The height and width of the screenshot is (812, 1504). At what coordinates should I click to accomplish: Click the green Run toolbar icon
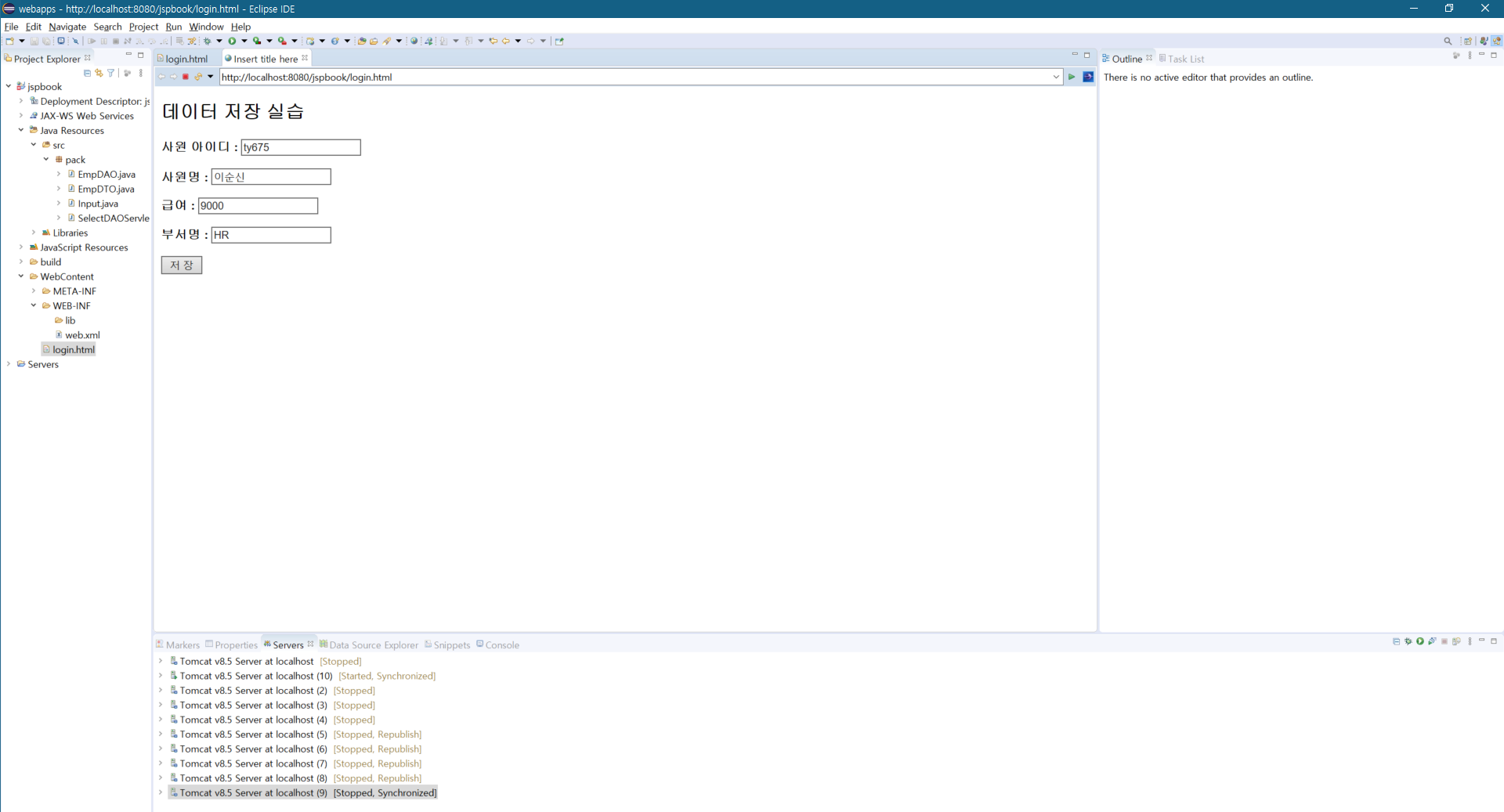tap(232, 41)
